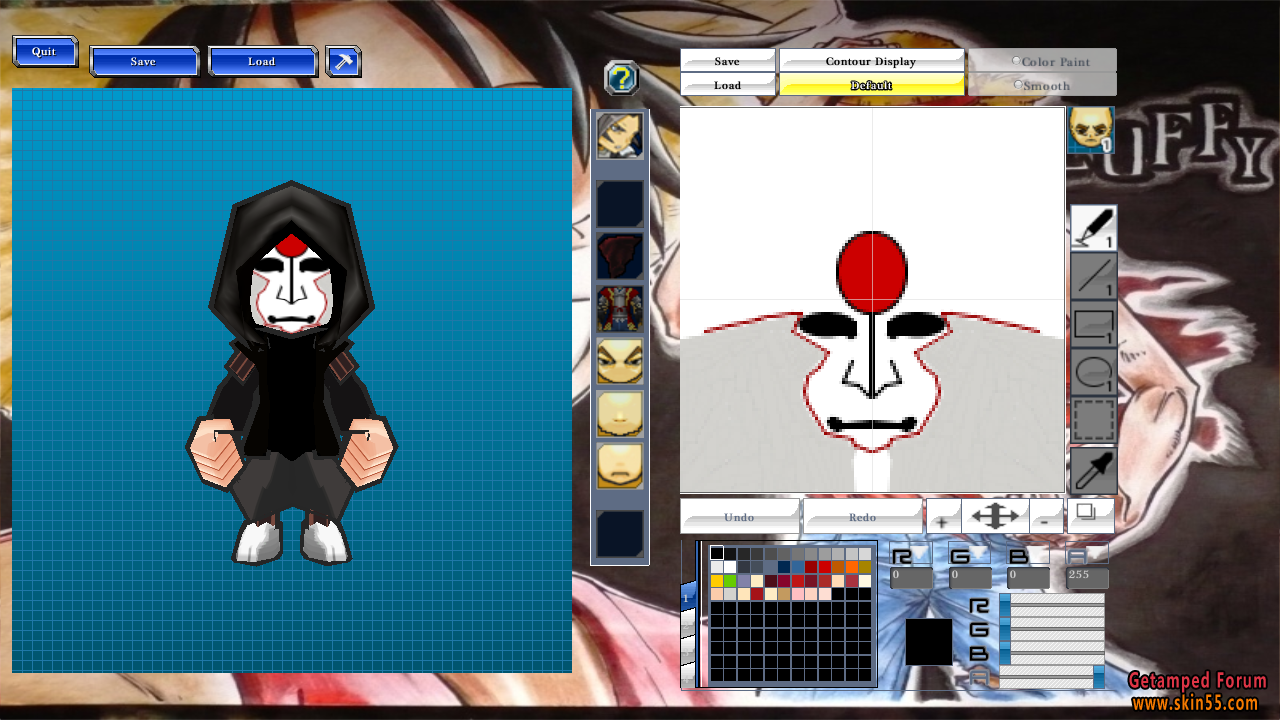Select the angry-eyed face part thumbnail
The width and height of the screenshot is (1280, 720).
[620, 361]
